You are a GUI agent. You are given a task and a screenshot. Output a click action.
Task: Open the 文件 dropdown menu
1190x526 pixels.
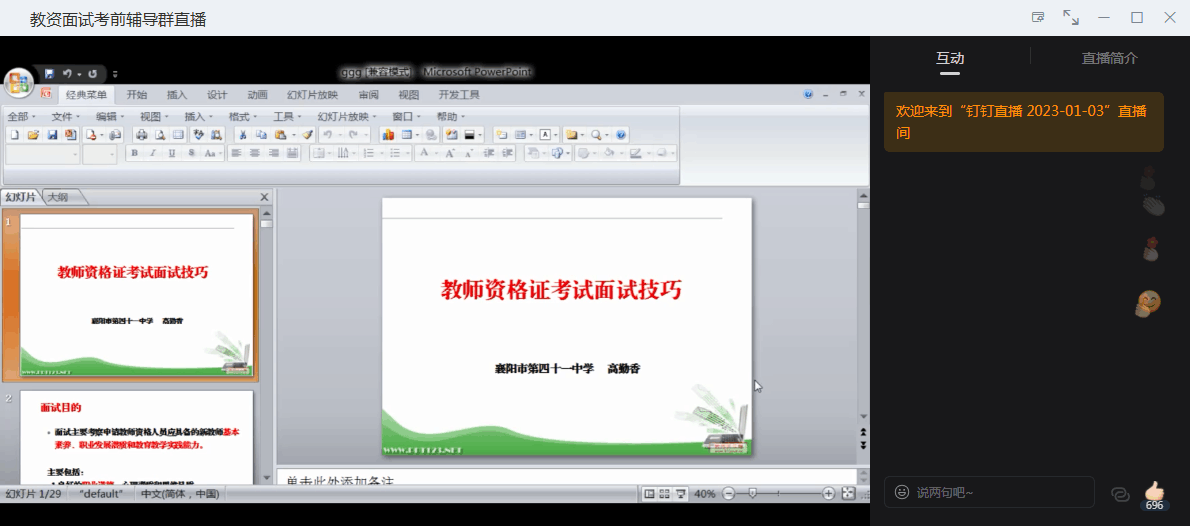[x=65, y=117]
